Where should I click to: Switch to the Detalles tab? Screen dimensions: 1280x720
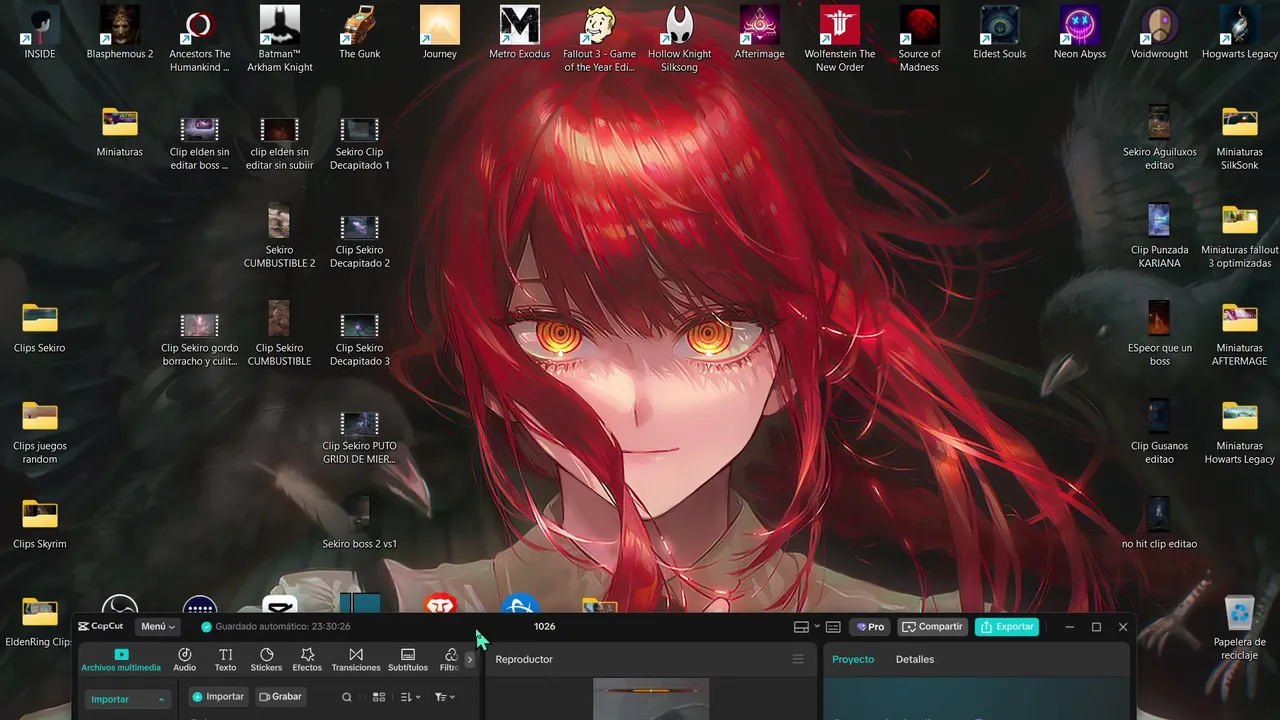(x=915, y=659)
